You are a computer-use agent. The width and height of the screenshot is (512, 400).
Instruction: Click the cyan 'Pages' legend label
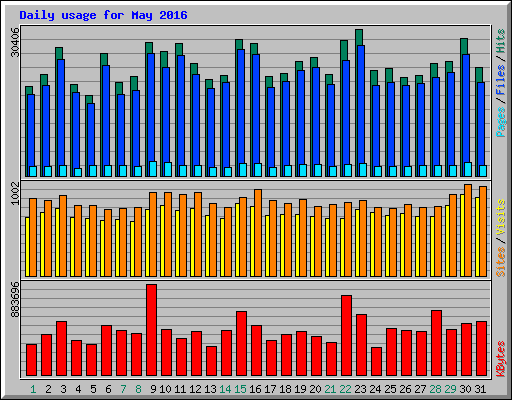coord(500,122)
